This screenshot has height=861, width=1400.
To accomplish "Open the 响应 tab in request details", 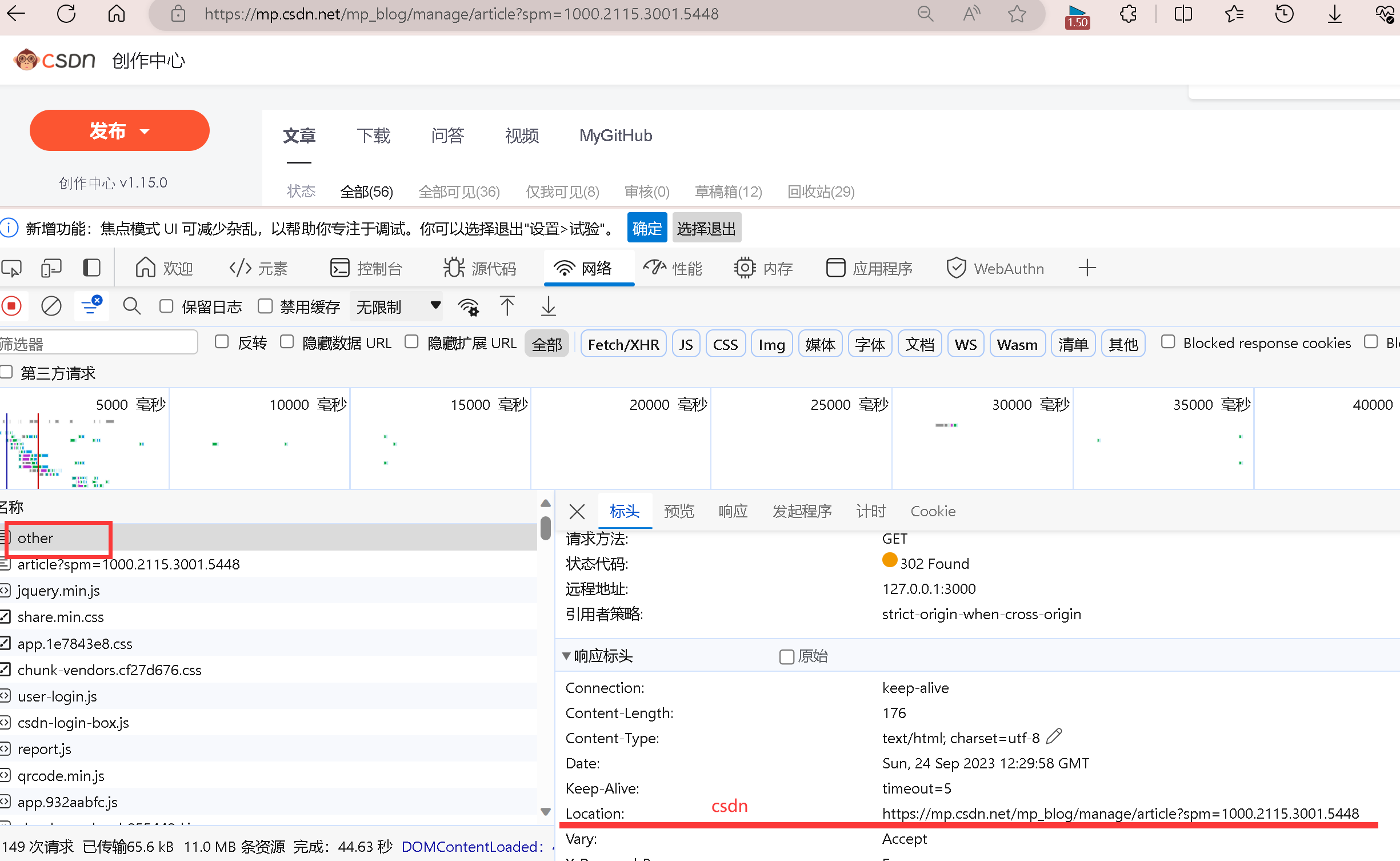I will [x=733, y=511].
